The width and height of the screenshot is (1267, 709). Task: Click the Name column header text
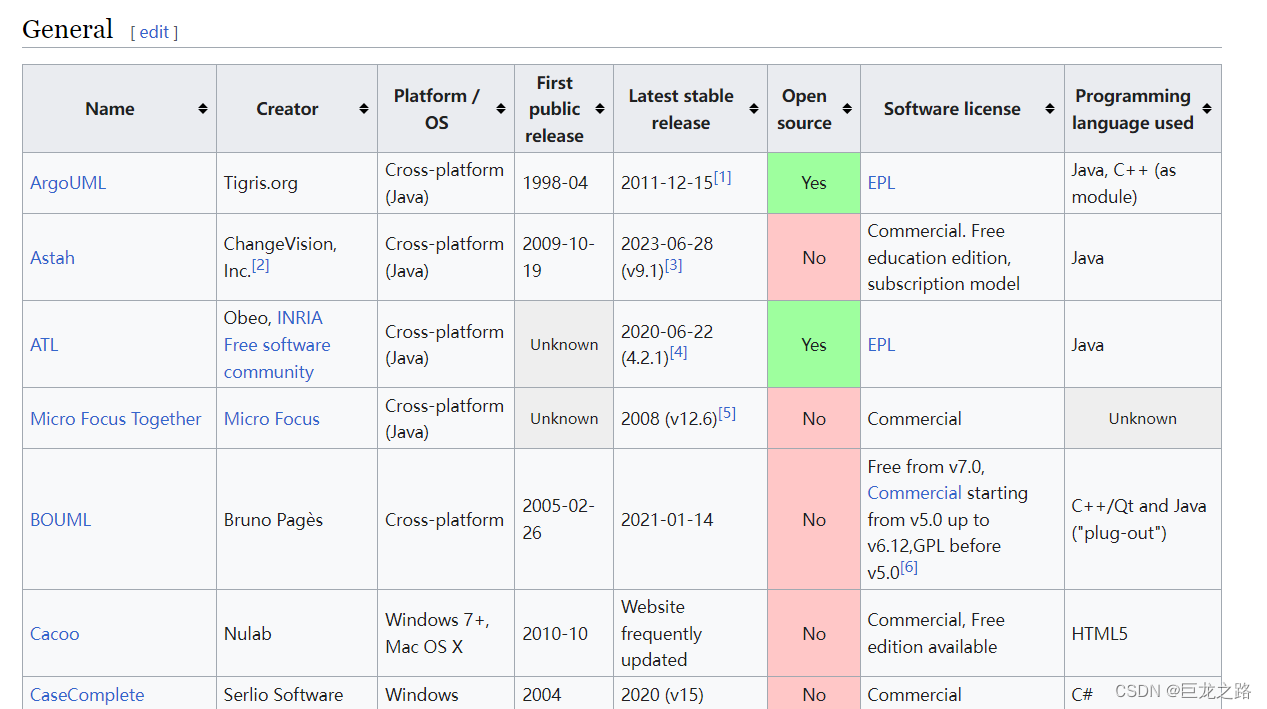[110, 109]
